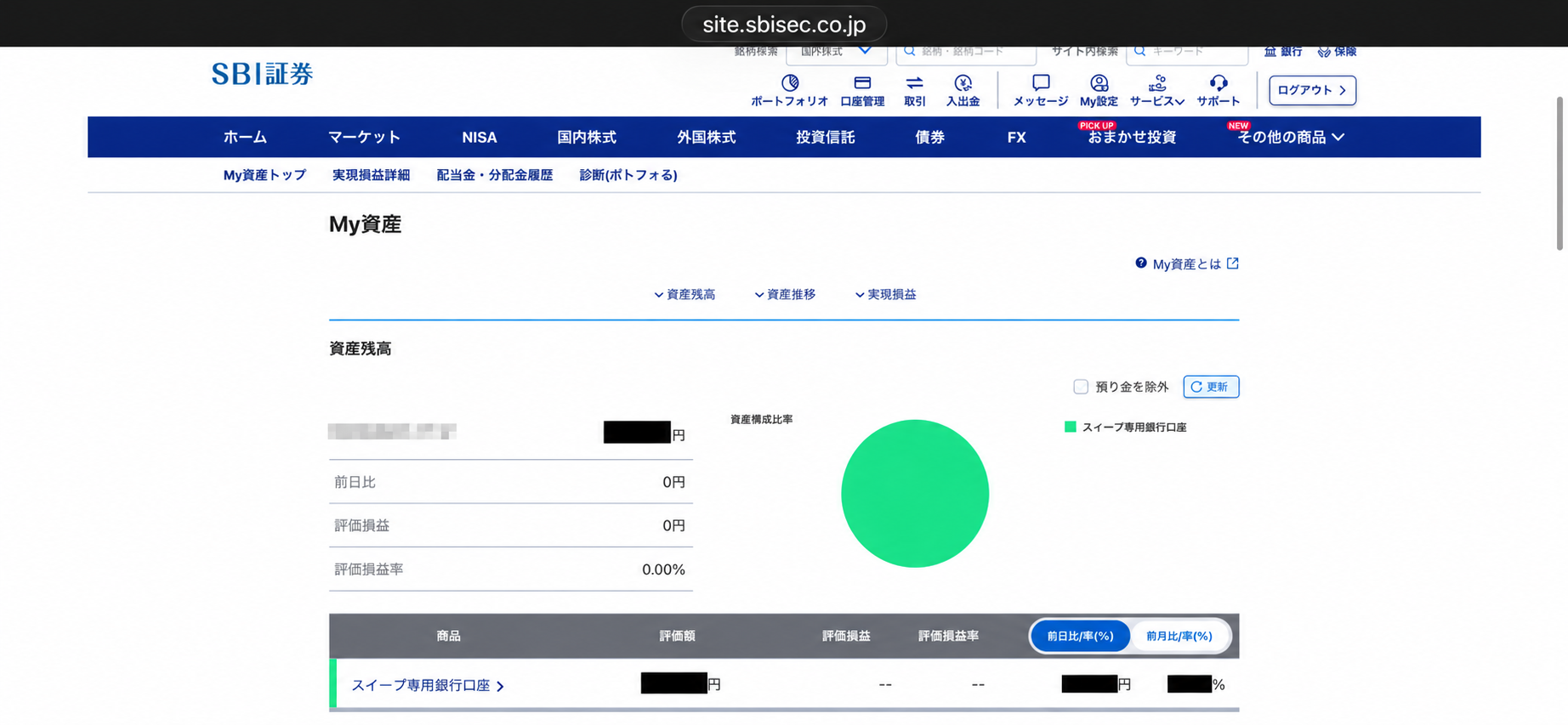Screen dimensions: 1568x725
Task: Select 診断(ポトフォる) sub-tab
Action: (628, 175)
